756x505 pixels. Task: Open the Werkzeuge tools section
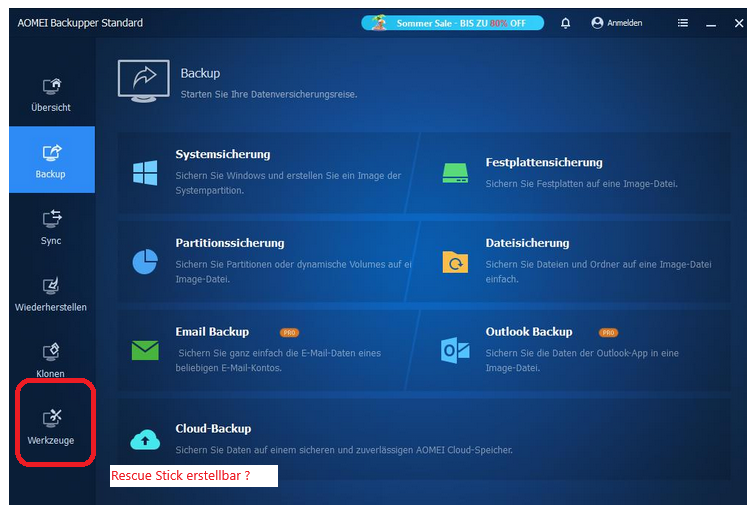(x=51, y=426)
